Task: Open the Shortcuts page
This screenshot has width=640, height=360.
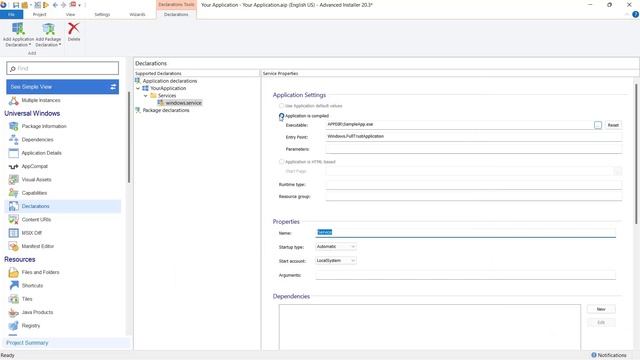Action: point(32,286)
